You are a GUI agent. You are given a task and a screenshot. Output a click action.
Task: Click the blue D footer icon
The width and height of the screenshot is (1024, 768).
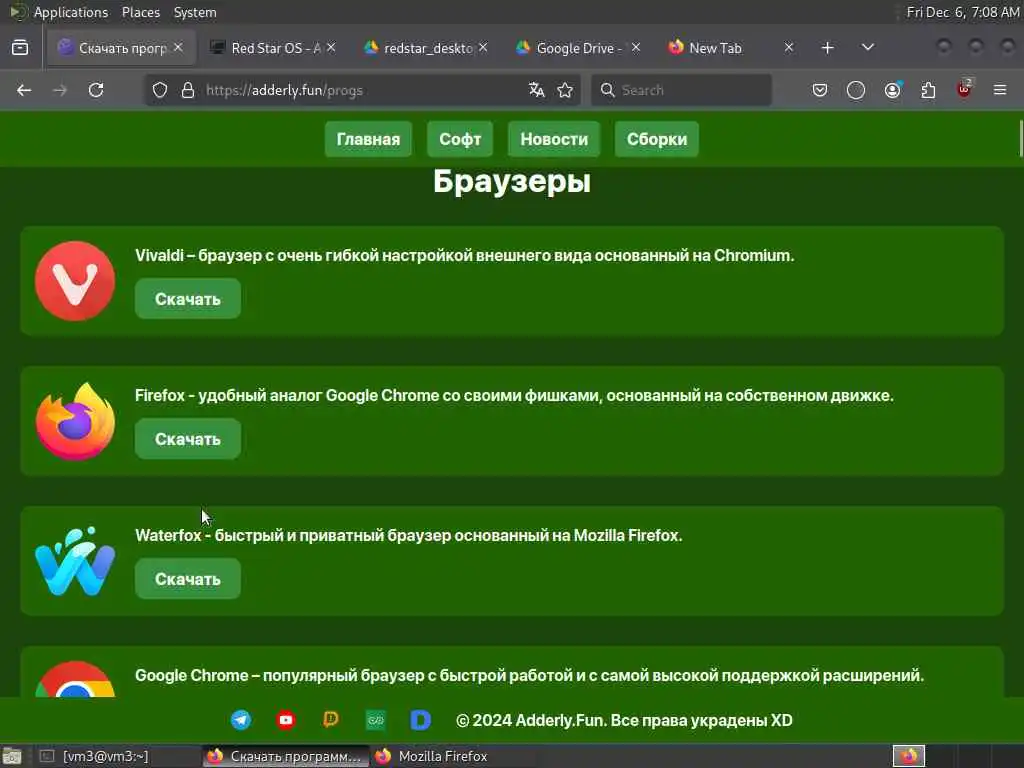(x=421, y=720)
